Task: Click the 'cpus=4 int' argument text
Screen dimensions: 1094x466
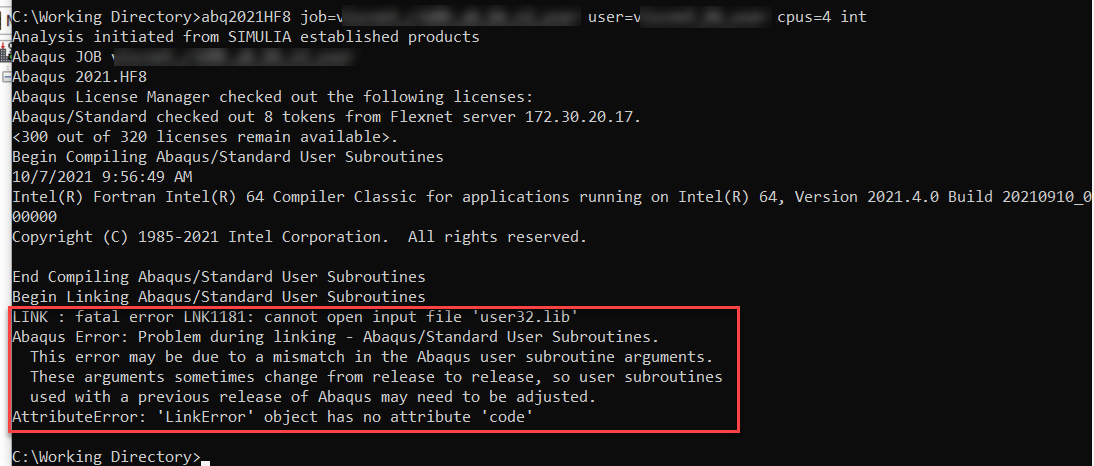Action: click(x=821, y=17)
